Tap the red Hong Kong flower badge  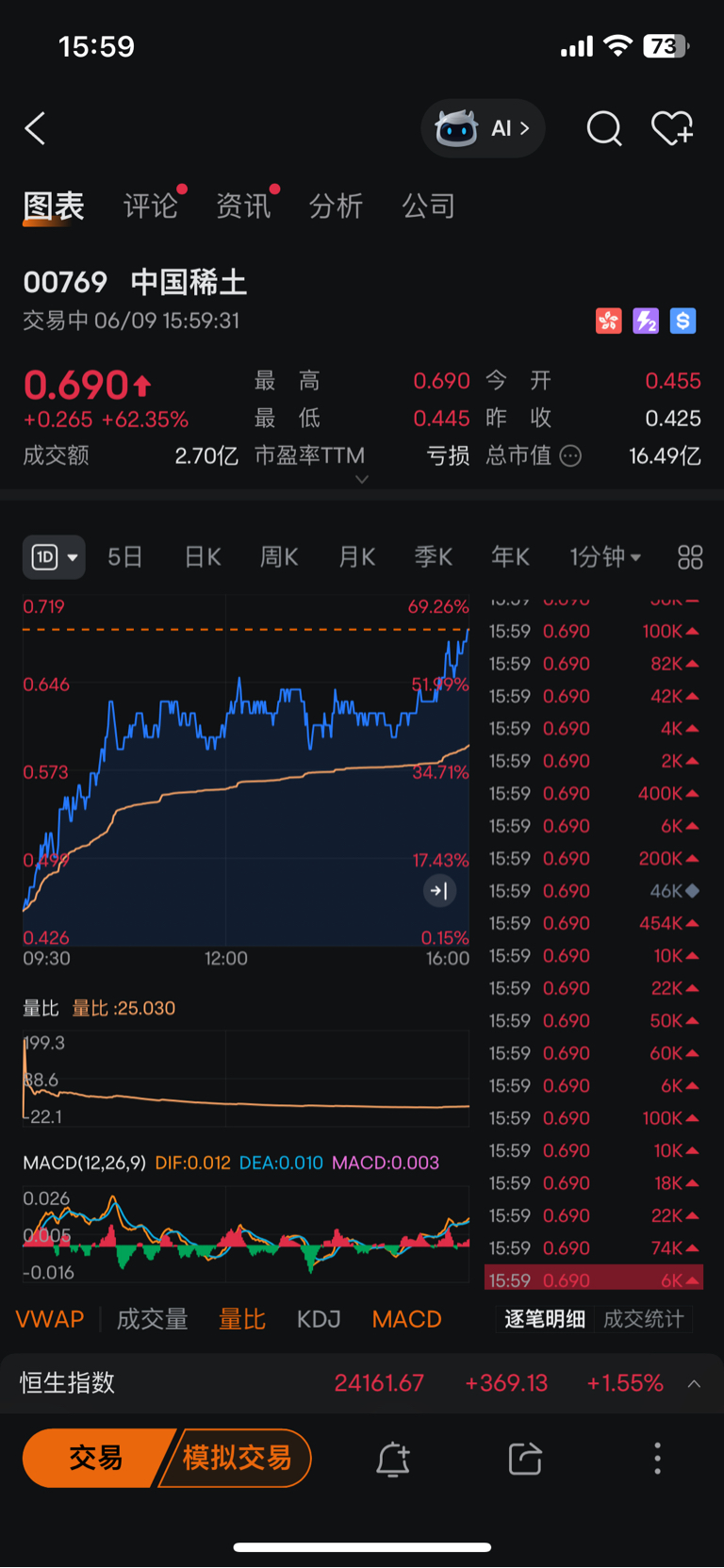click(608, 322)
